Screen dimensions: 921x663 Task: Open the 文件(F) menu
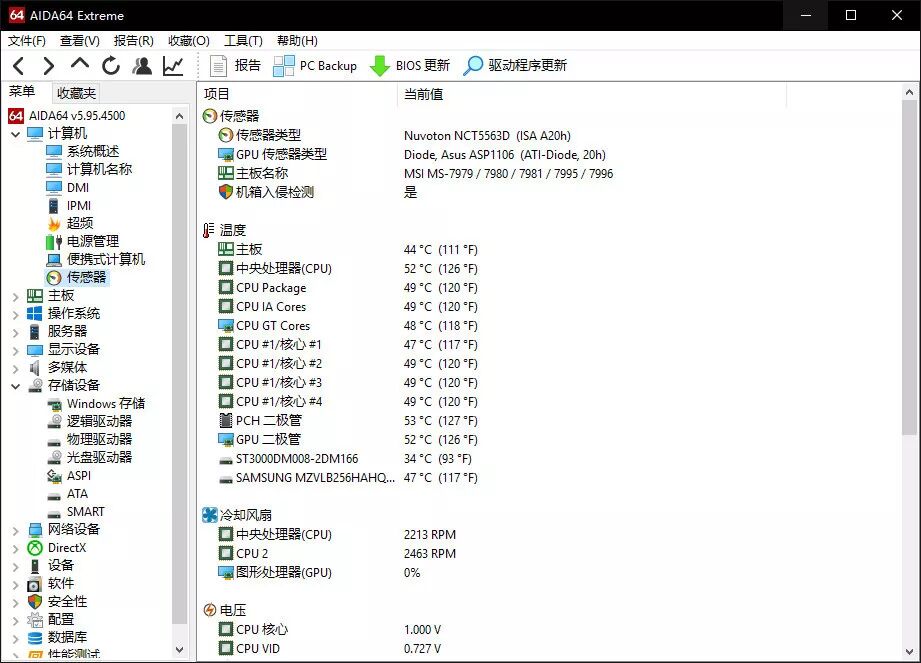[26, 41]
